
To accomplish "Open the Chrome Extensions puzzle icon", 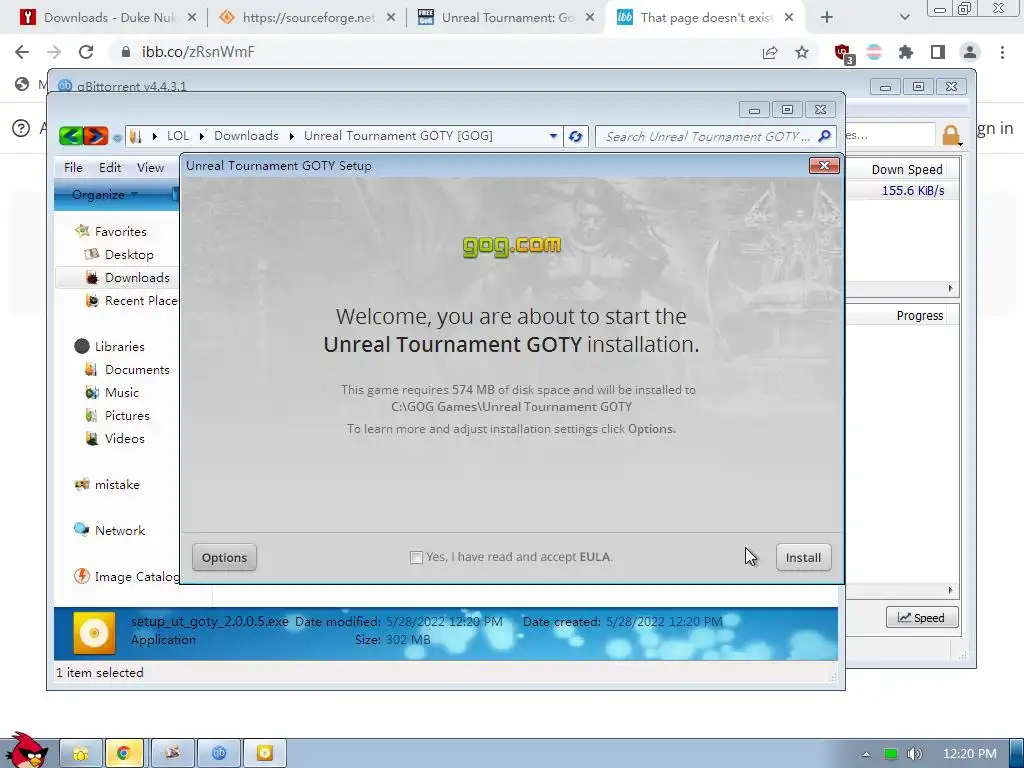I will [x=906, y=52].
